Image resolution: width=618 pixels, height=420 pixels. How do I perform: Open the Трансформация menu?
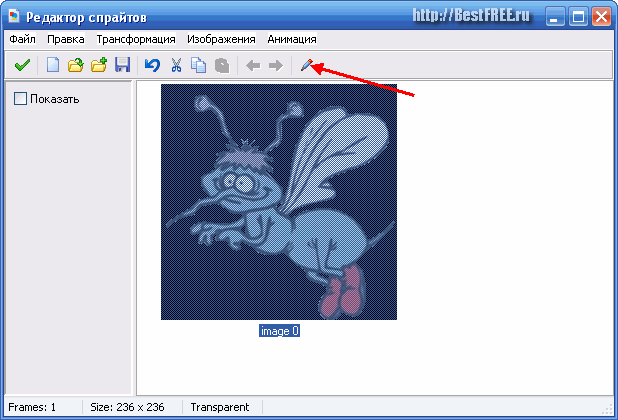[136, 39]
